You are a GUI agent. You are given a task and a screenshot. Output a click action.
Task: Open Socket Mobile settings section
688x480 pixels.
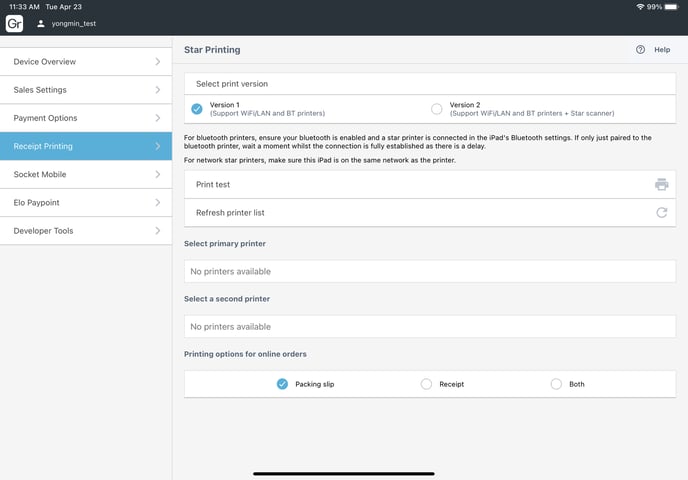point(85,174)
